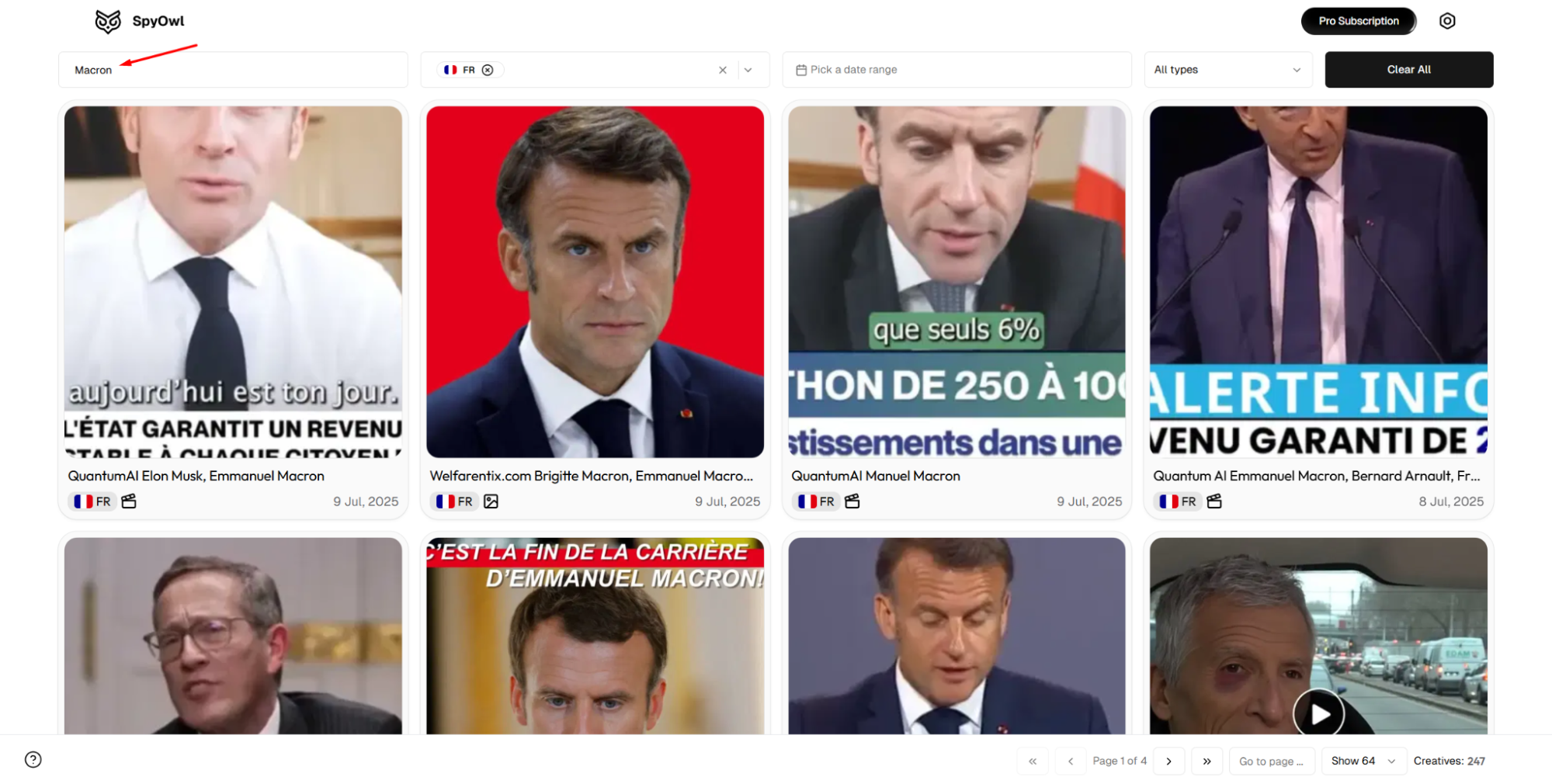Remove the FR country tag

pos(488,70)
